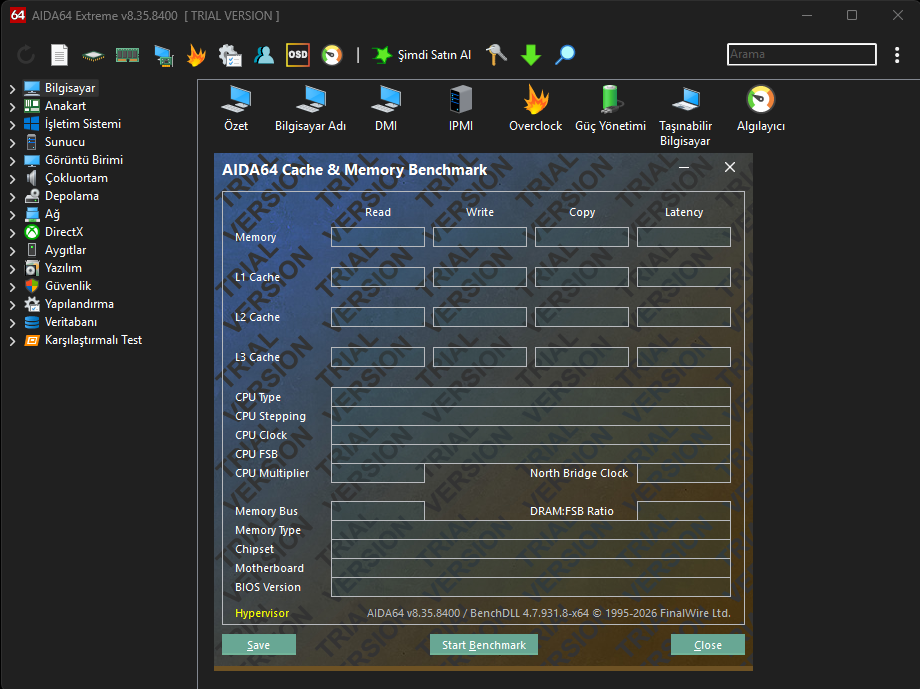Image resolution: width=920 pixels, height=689 pixels.
Task: Click the green star buy icon
Action: [x=382, y=55]
